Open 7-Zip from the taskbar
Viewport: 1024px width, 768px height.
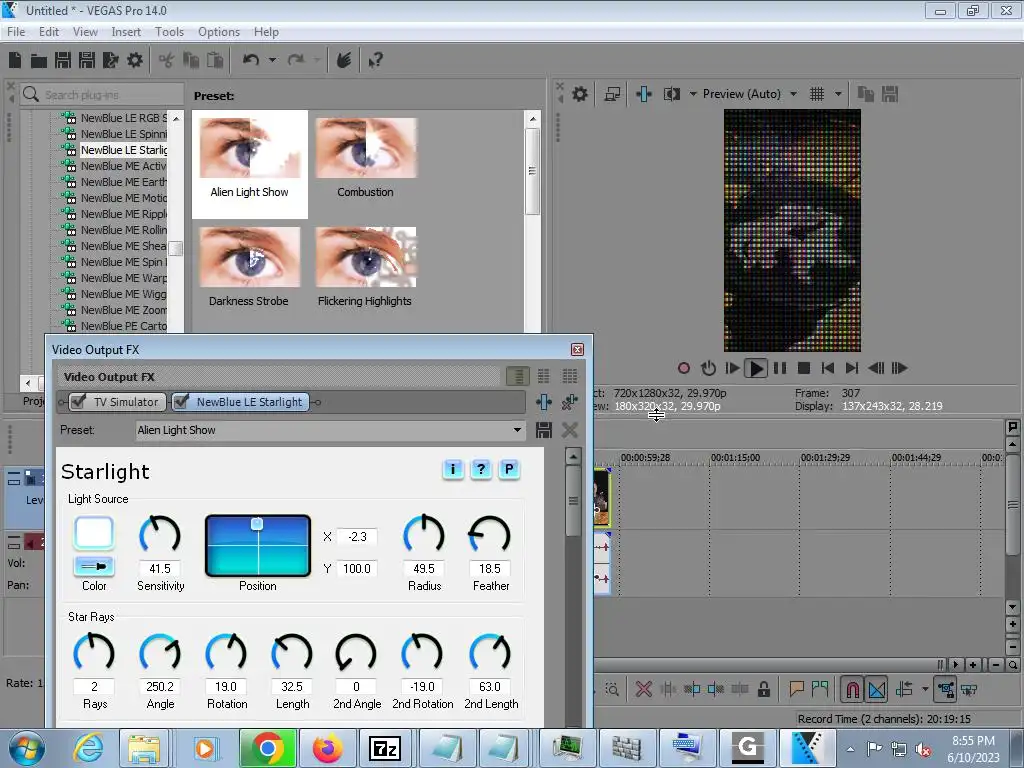(x=385, y=748)
